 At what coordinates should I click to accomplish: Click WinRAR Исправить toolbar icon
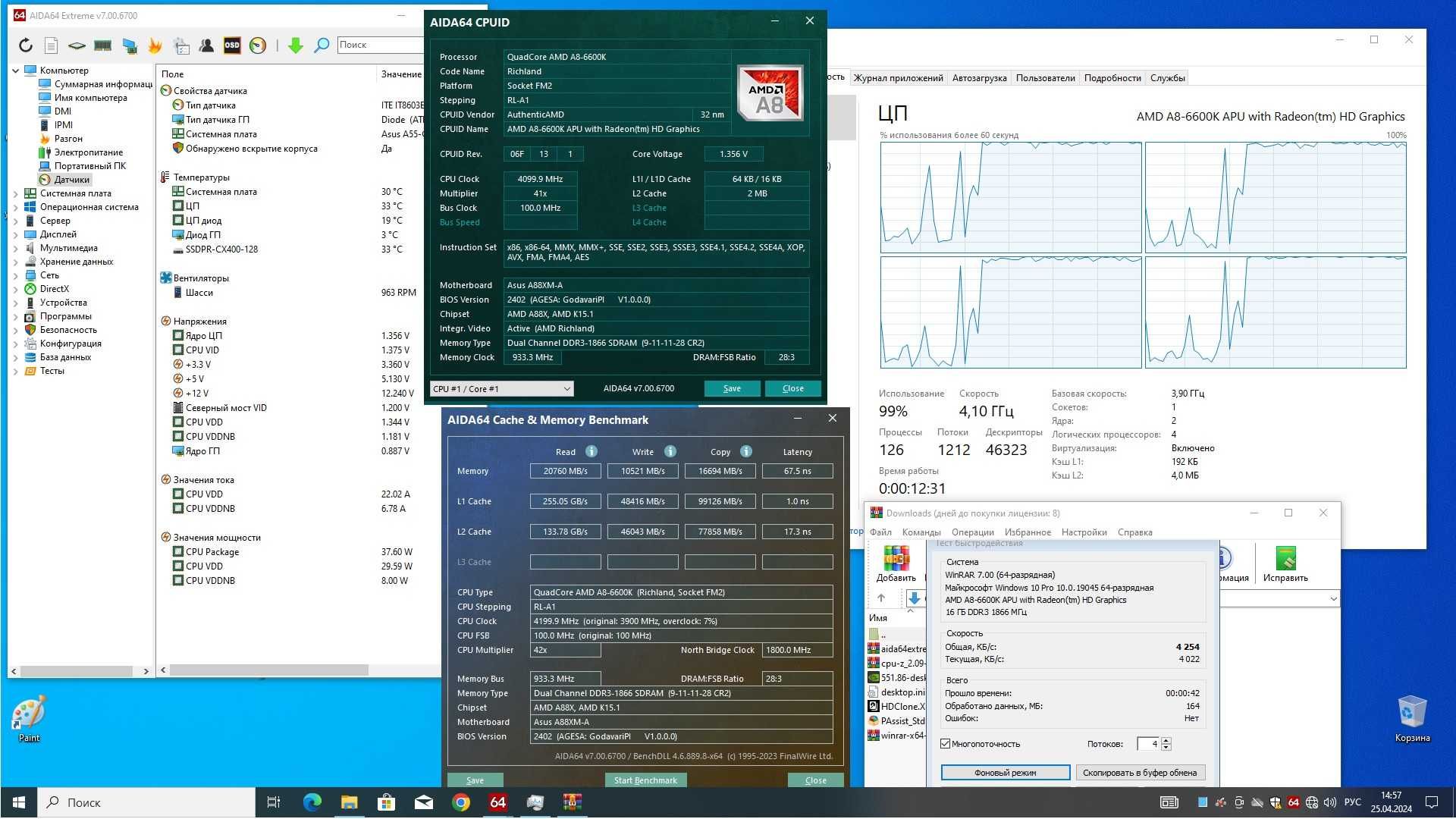[x=1285, y=564]
